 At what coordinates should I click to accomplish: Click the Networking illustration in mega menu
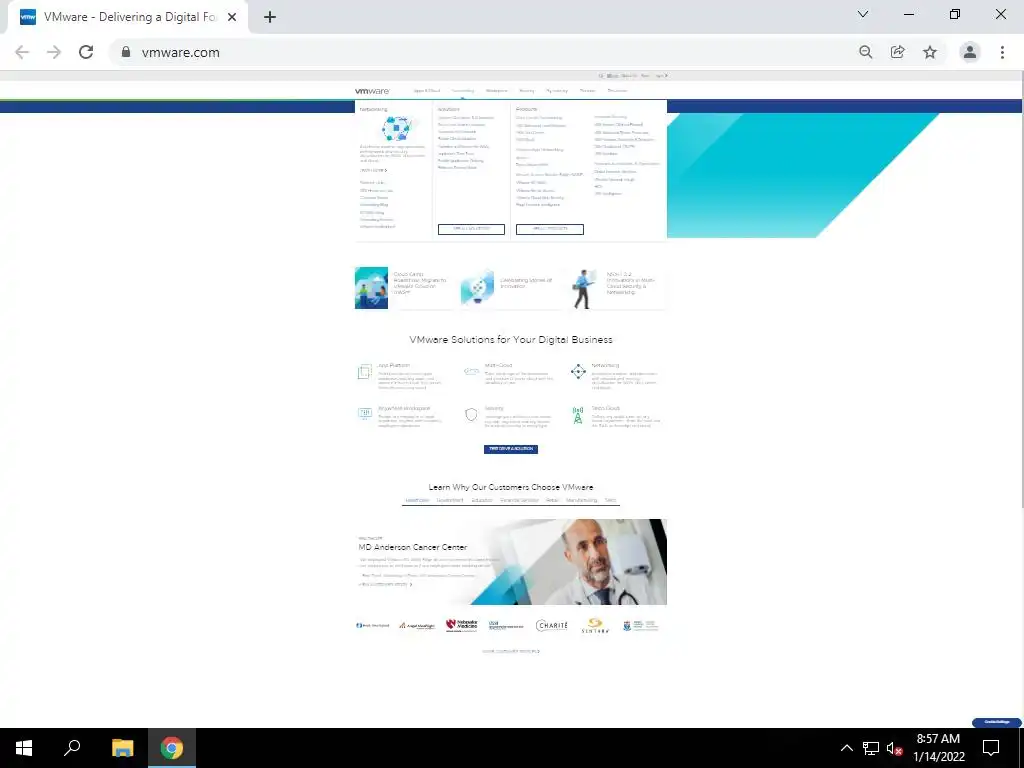click(x=396, y=129)
